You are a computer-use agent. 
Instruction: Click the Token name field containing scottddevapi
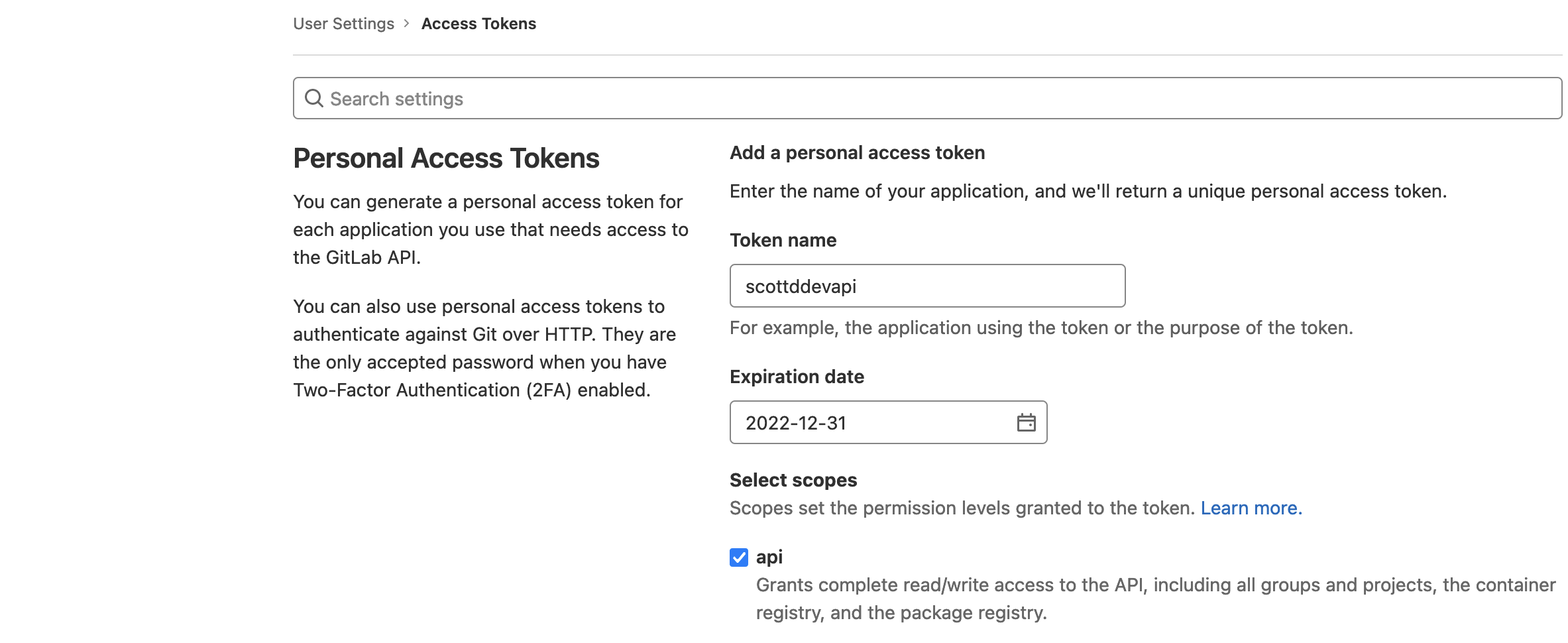(926, 286)
